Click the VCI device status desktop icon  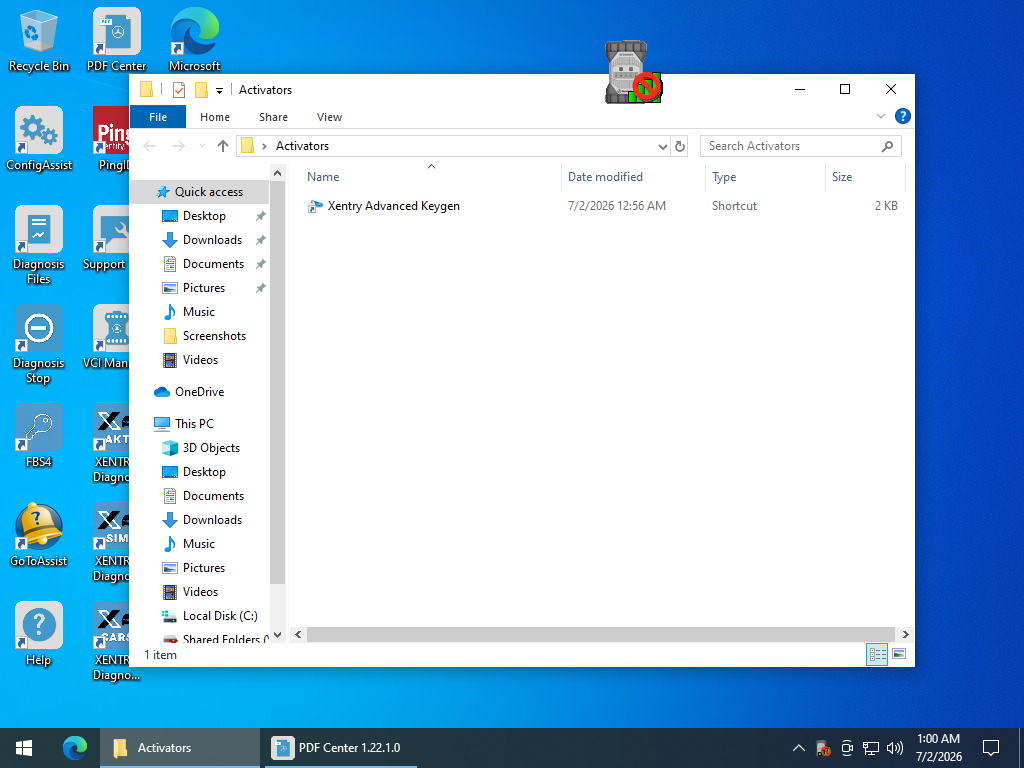[x=633, y=72]
